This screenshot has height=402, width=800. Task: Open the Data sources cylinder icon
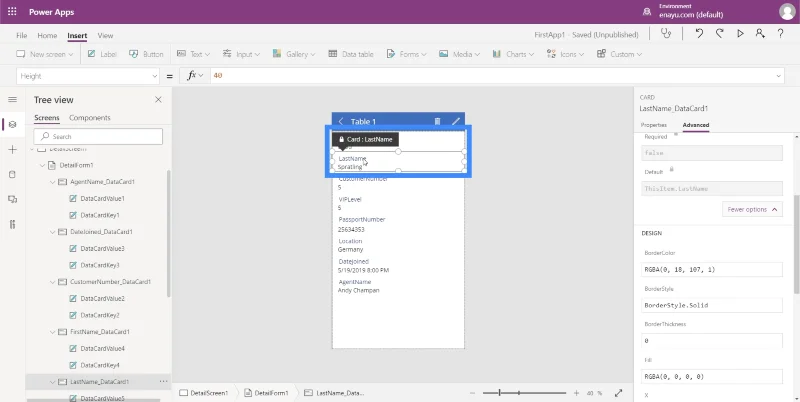click(13, 174)
